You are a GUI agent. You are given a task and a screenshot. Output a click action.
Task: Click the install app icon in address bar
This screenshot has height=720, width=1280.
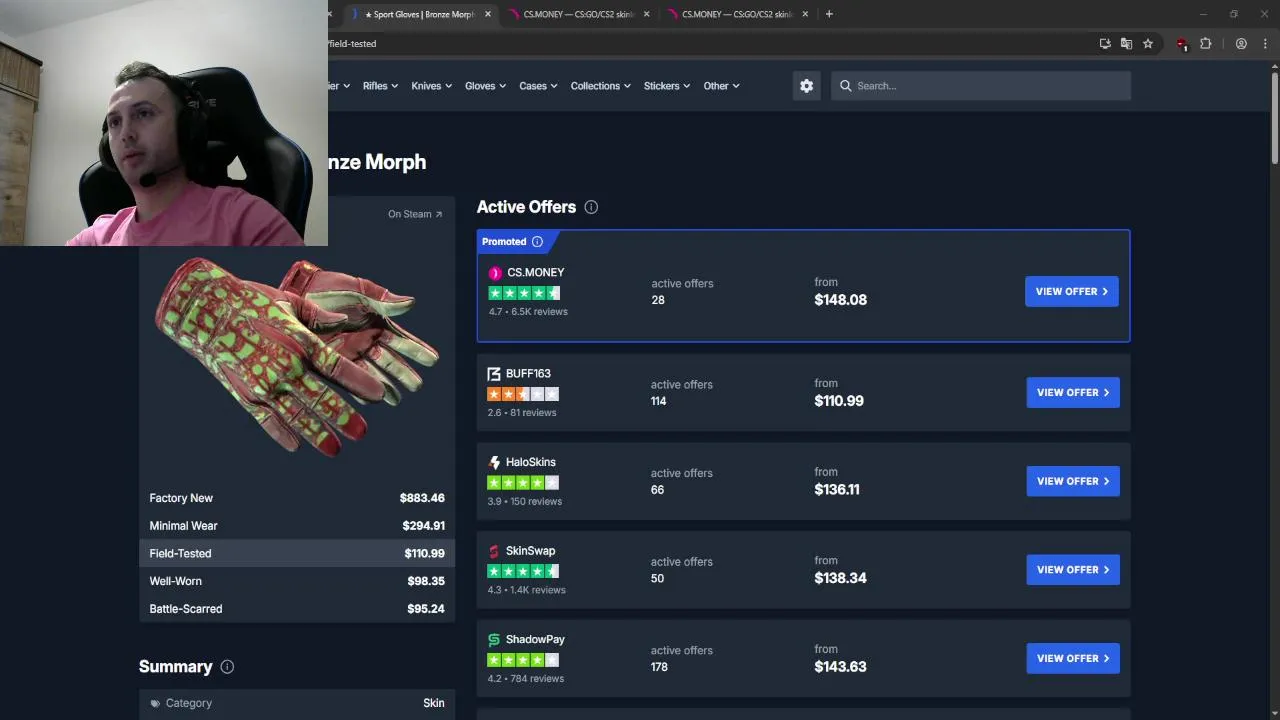[1105, 44]
